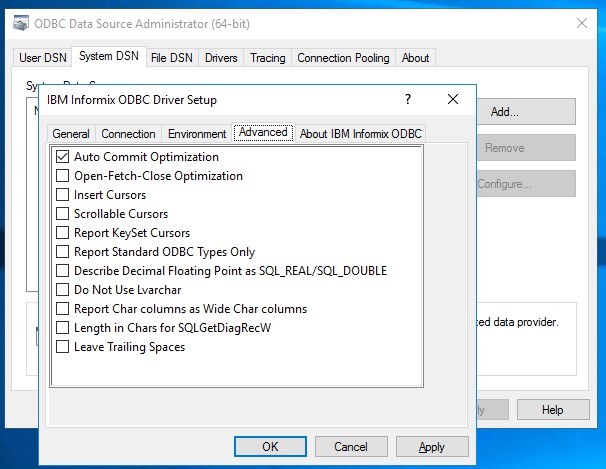Open About IBM Informix ODBC tab
Screen dimensions: 606x469
tap(361, 134)
